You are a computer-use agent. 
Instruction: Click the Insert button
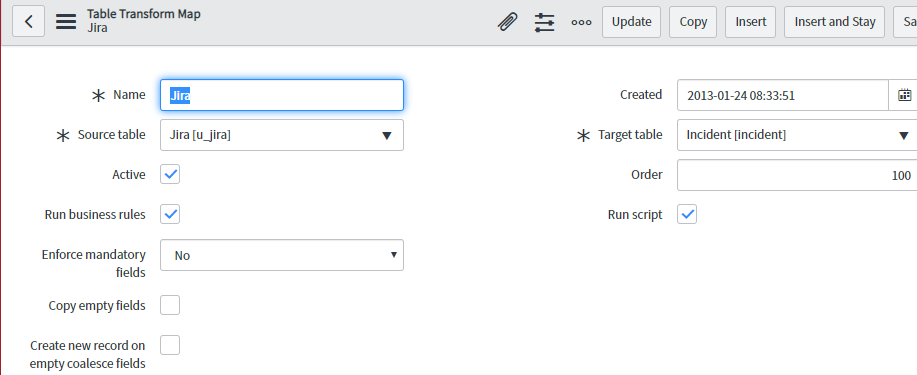pos(750,22)
